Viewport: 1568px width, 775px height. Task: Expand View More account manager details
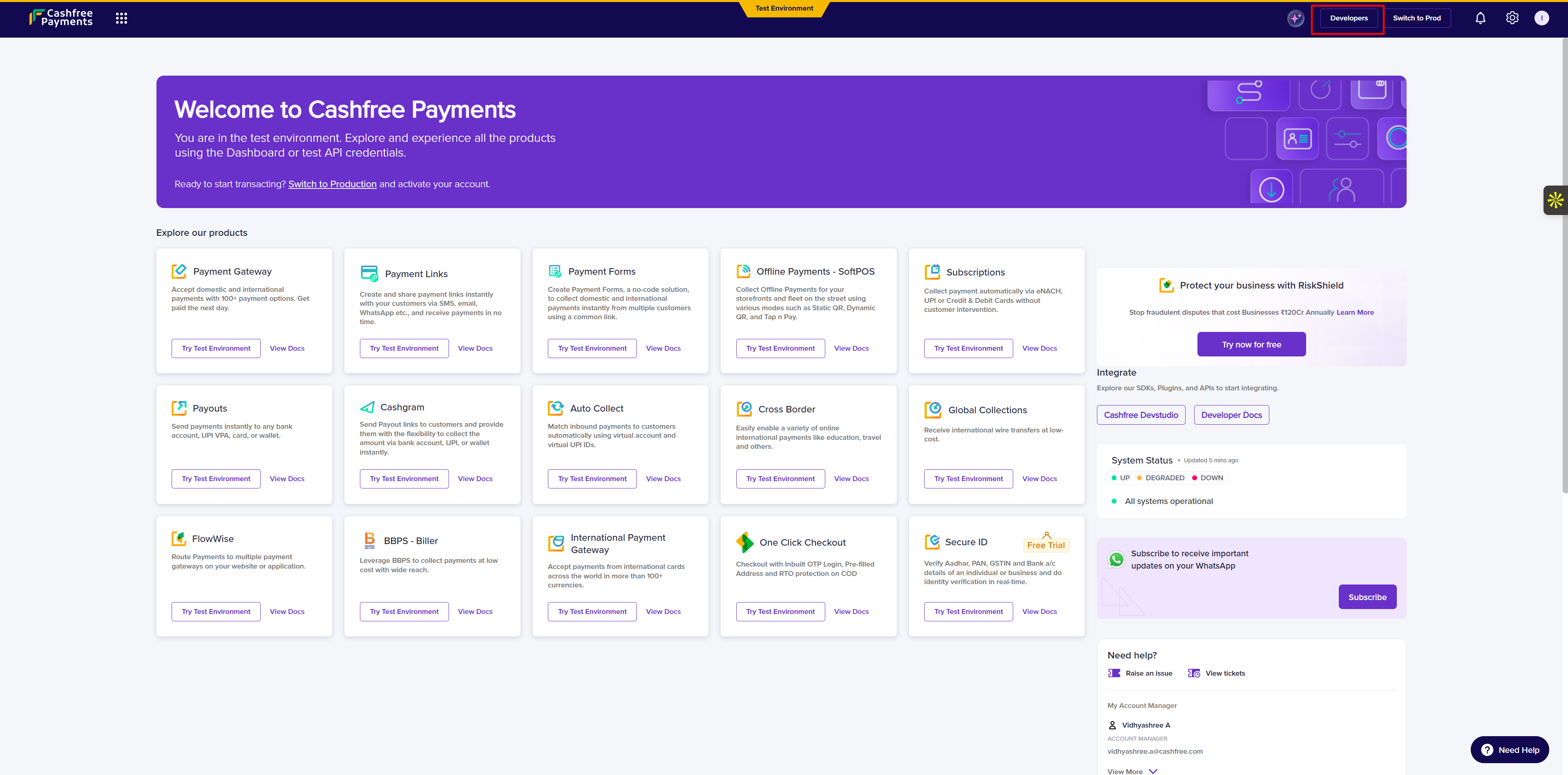pyautogui.click(x=1132, y=771)
